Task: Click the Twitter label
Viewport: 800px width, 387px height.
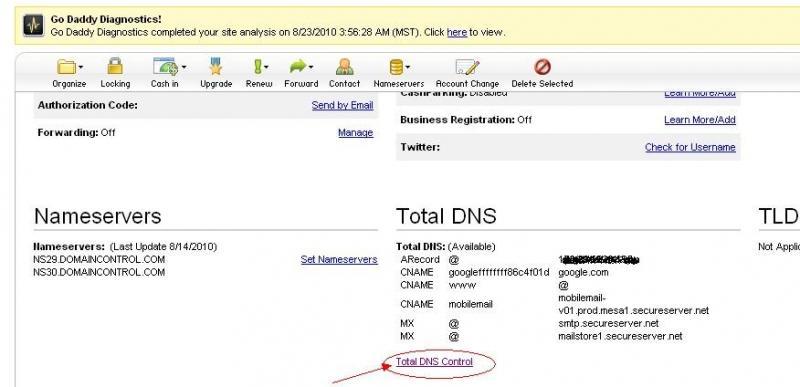Action: [x=420, y=147]
